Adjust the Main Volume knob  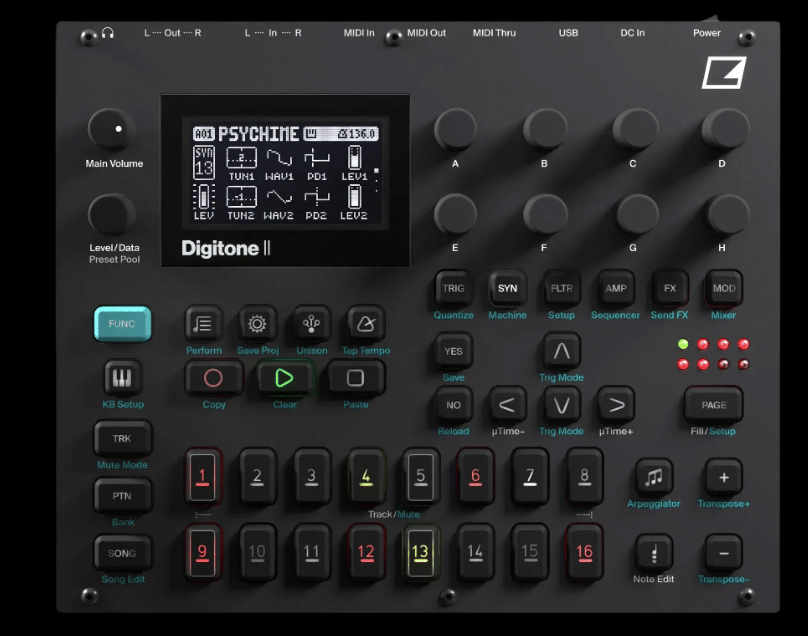112,130
